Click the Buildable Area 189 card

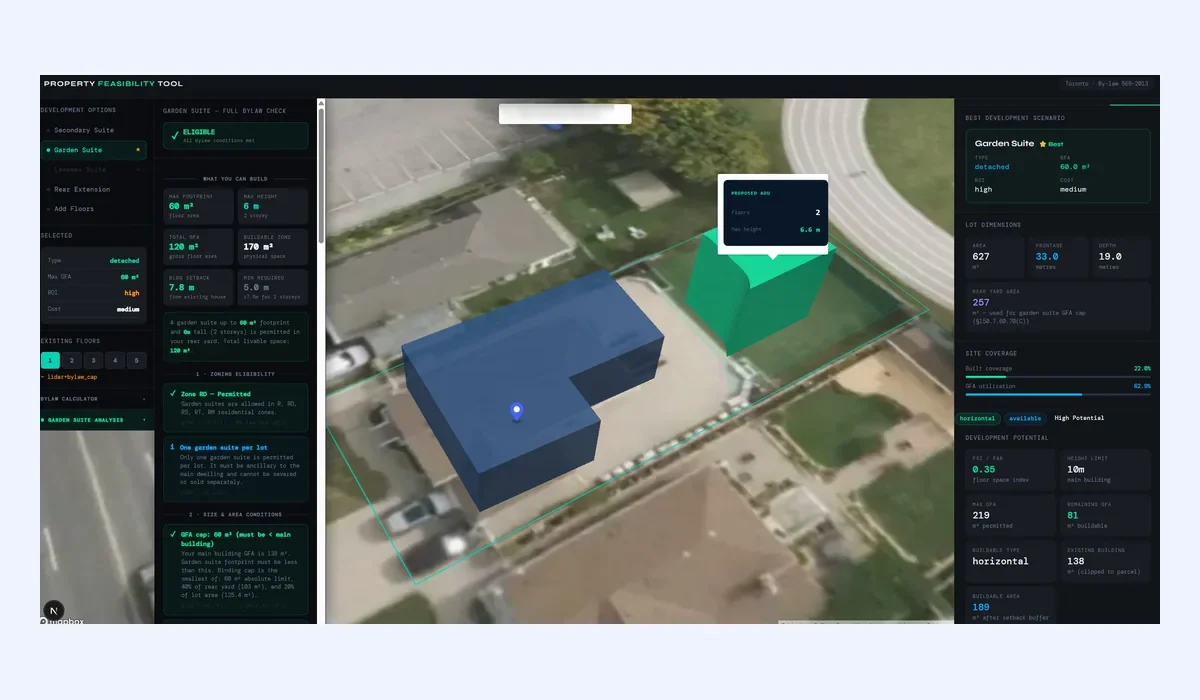pyautogui.click(x=1010, y=607)
